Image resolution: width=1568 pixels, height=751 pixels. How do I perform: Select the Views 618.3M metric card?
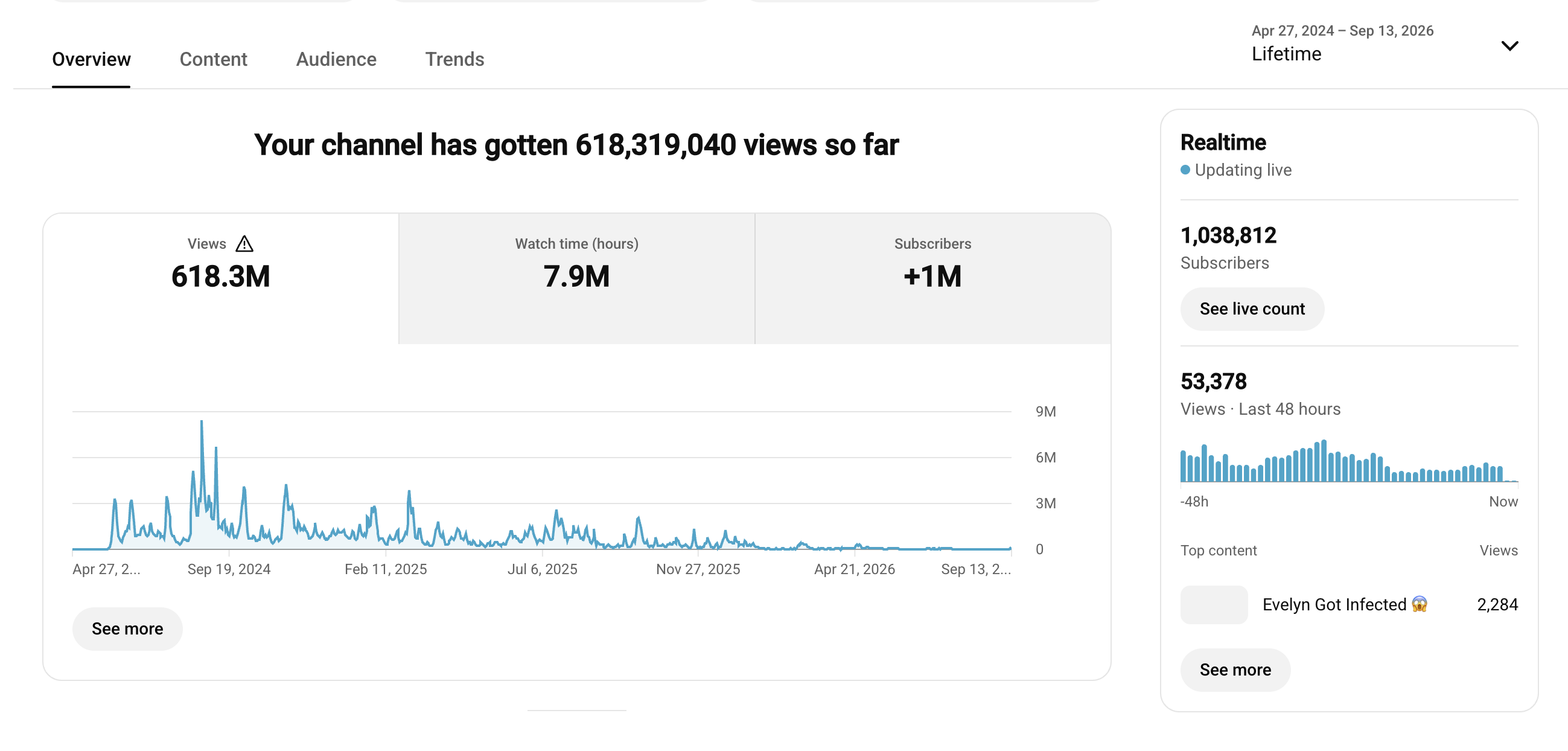coord(220,278)
